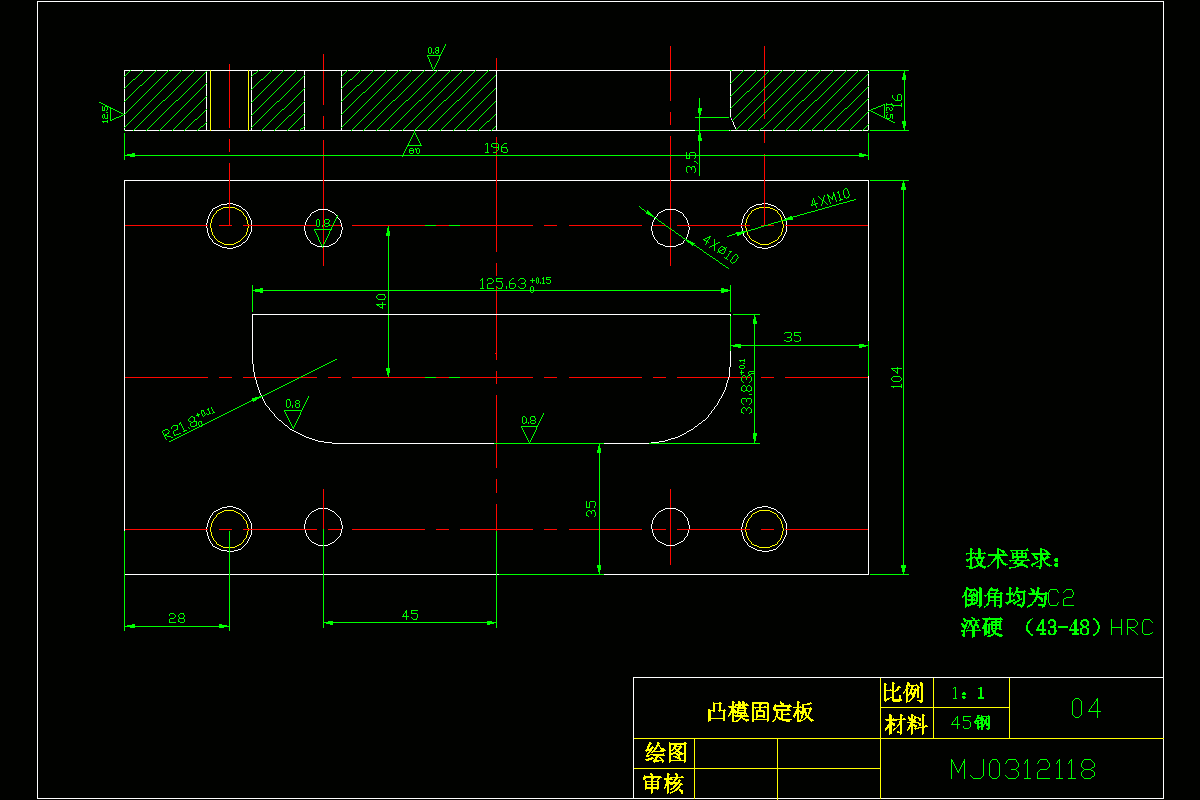Select the title 凸模固定板

pyautogui.click(x=760, y=712)
